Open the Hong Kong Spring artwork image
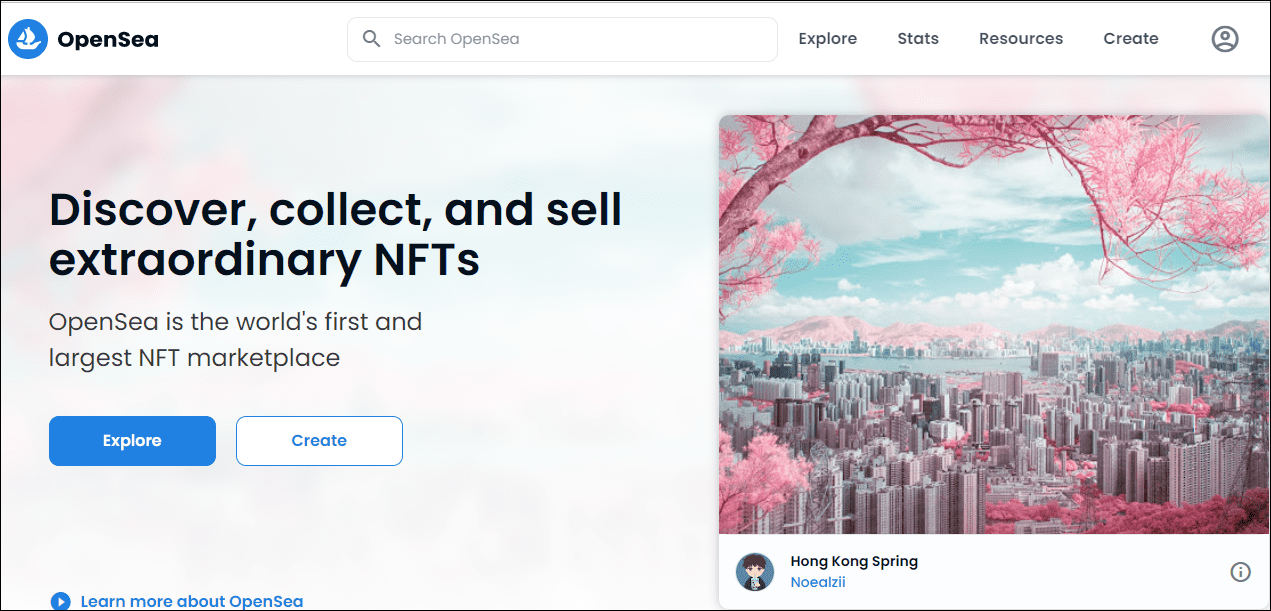The width and height of the screenshot is (1271, 611). pos(994,324)
